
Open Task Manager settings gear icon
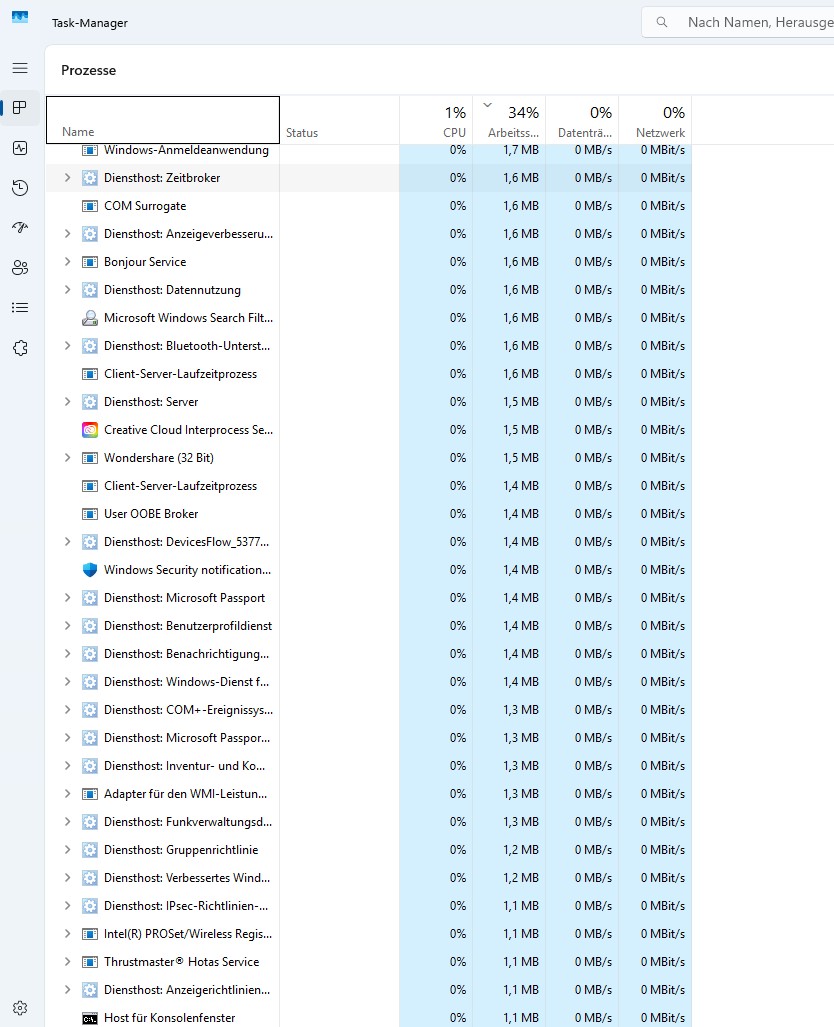click(20, 1007)
